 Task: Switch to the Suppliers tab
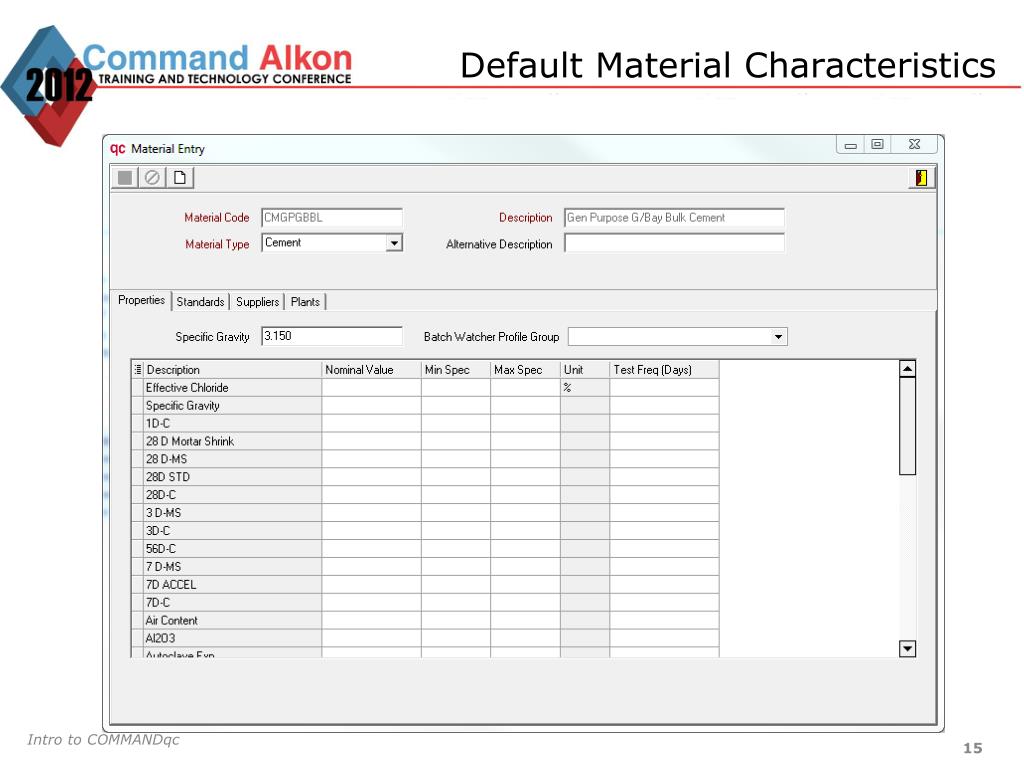coord(257,302)
